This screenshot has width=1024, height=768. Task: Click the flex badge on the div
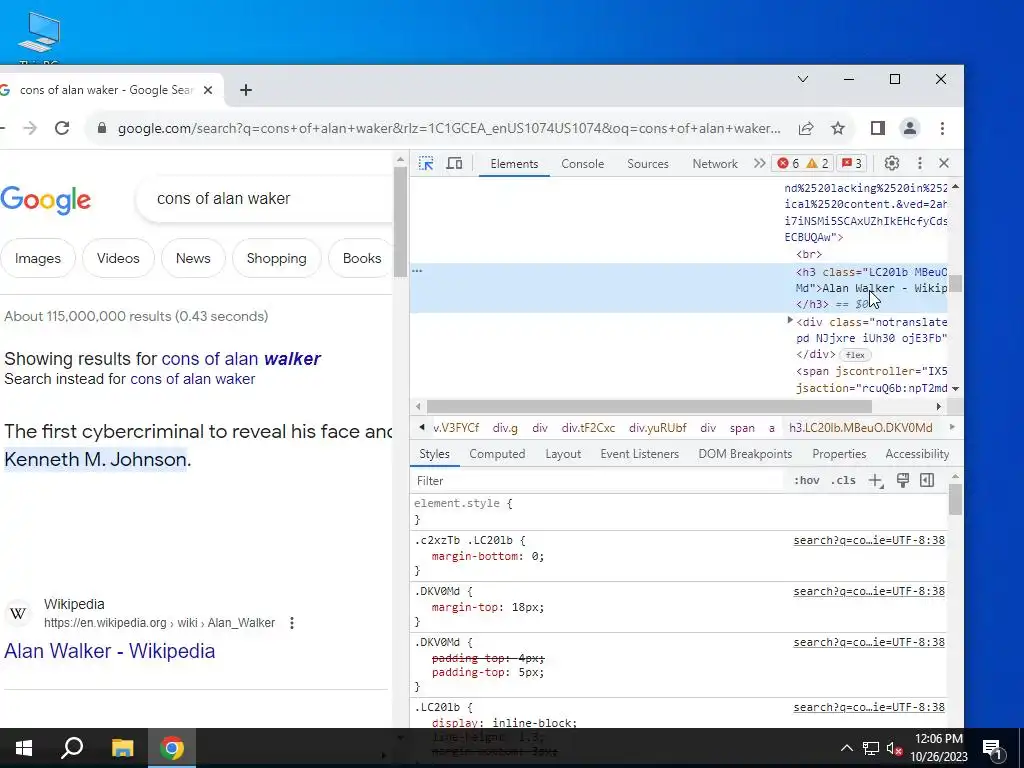[x=855, y=355]
